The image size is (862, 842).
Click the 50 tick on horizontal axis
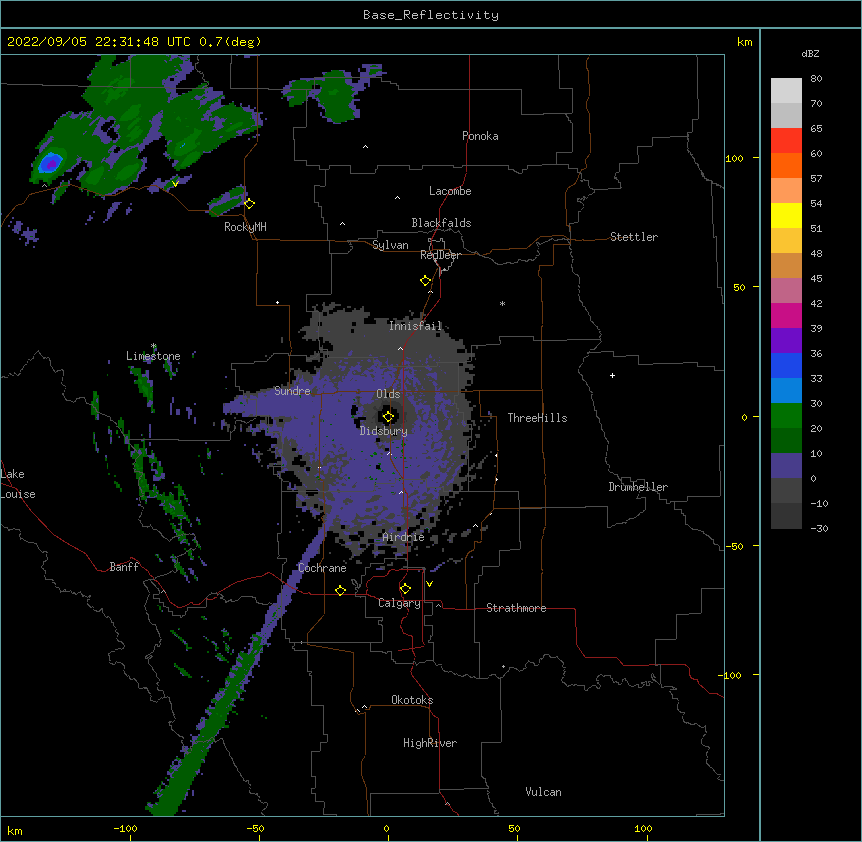(x=514, y=828)
